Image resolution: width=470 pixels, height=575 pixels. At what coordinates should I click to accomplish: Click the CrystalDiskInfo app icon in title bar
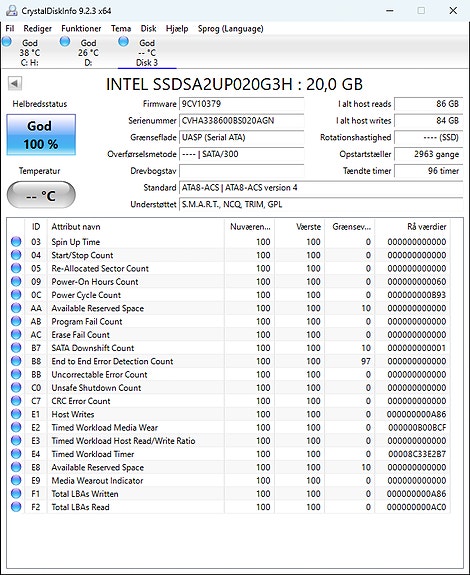11,11
